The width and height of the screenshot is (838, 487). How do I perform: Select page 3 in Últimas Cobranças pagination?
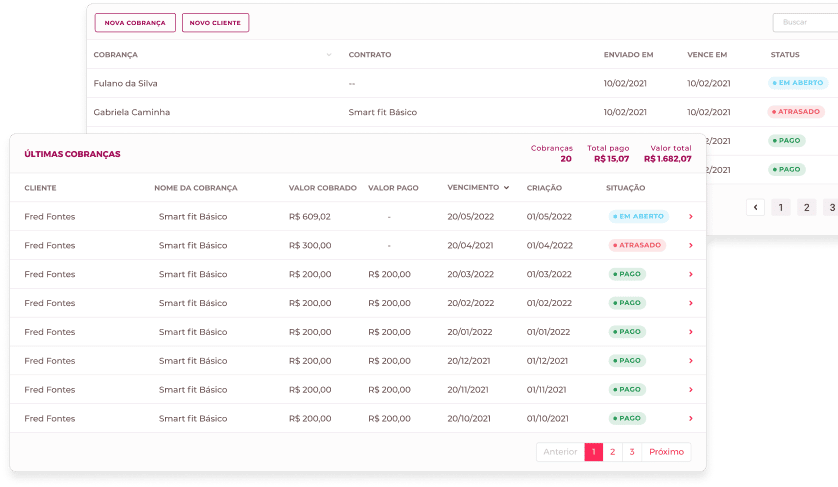[632, 452]
